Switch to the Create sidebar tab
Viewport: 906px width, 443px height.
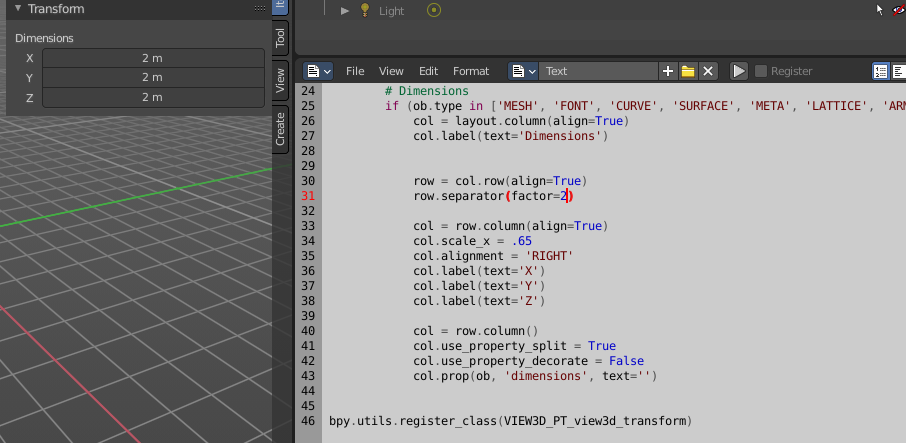280,129
